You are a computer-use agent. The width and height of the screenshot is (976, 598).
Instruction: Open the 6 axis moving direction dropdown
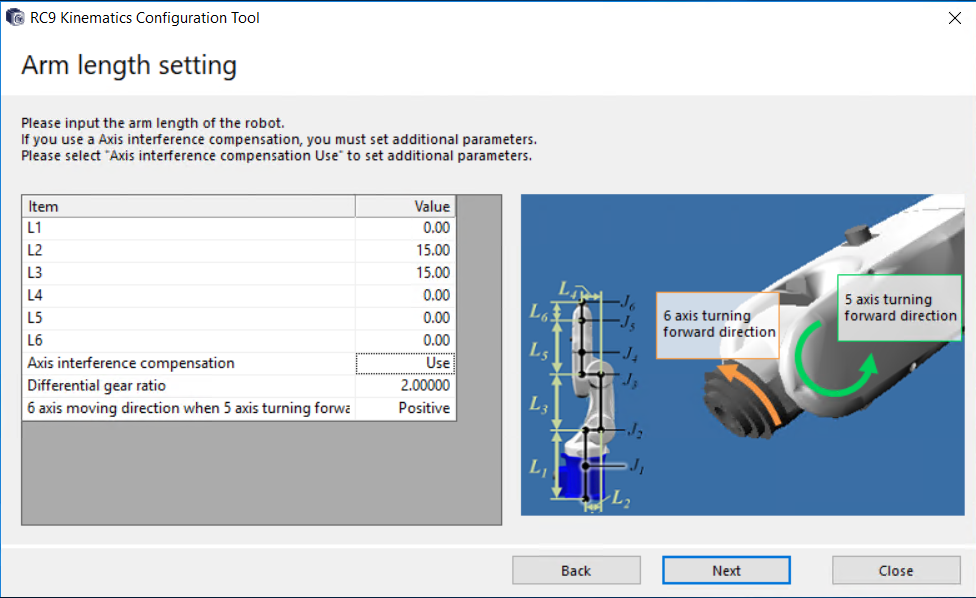click(405, 408)
